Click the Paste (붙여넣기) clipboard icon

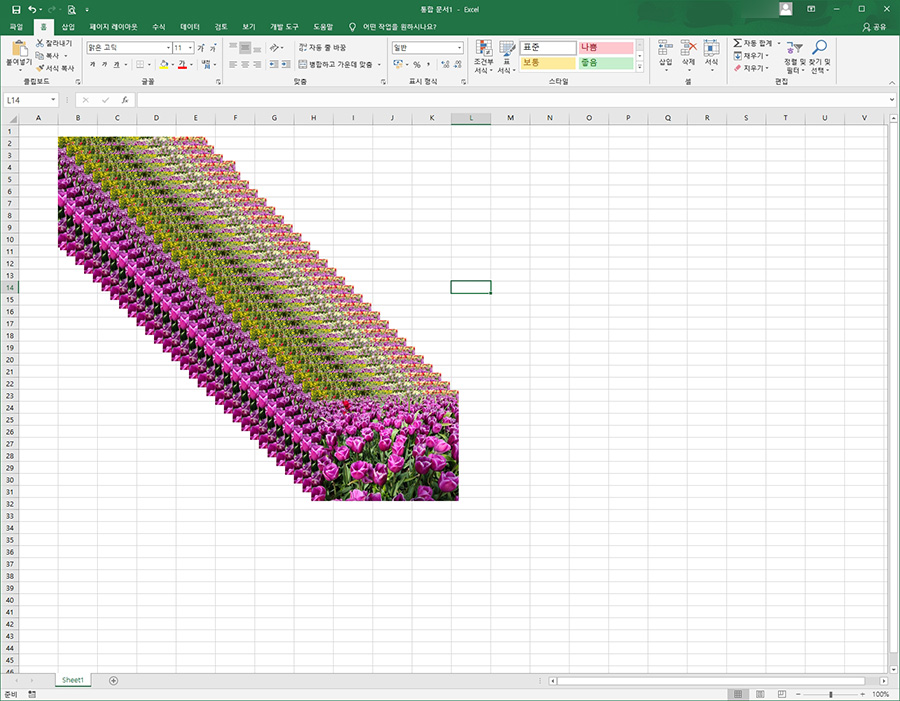point(19,48)
